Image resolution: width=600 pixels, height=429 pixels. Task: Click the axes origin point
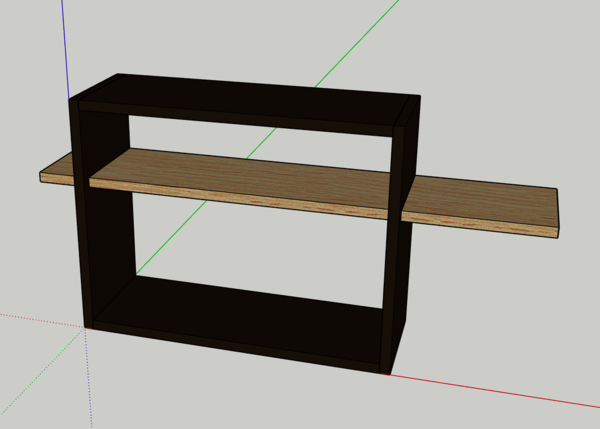coord(86,326)
